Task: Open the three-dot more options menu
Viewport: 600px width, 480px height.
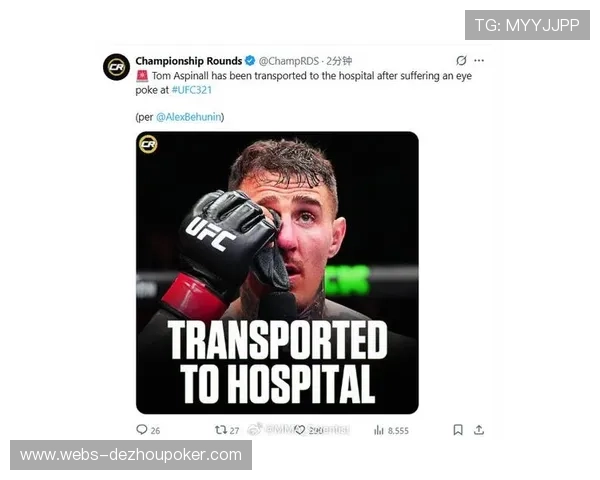Action: (479, 60)
